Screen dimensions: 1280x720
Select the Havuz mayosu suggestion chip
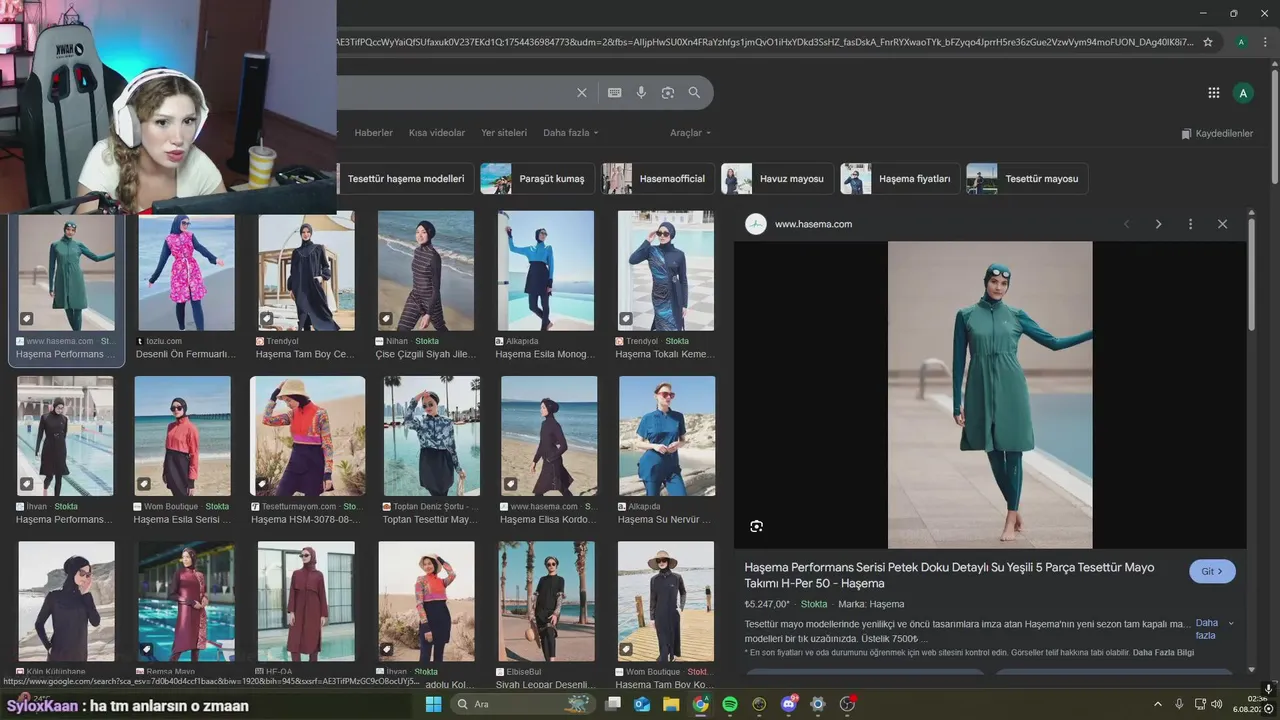777,179
